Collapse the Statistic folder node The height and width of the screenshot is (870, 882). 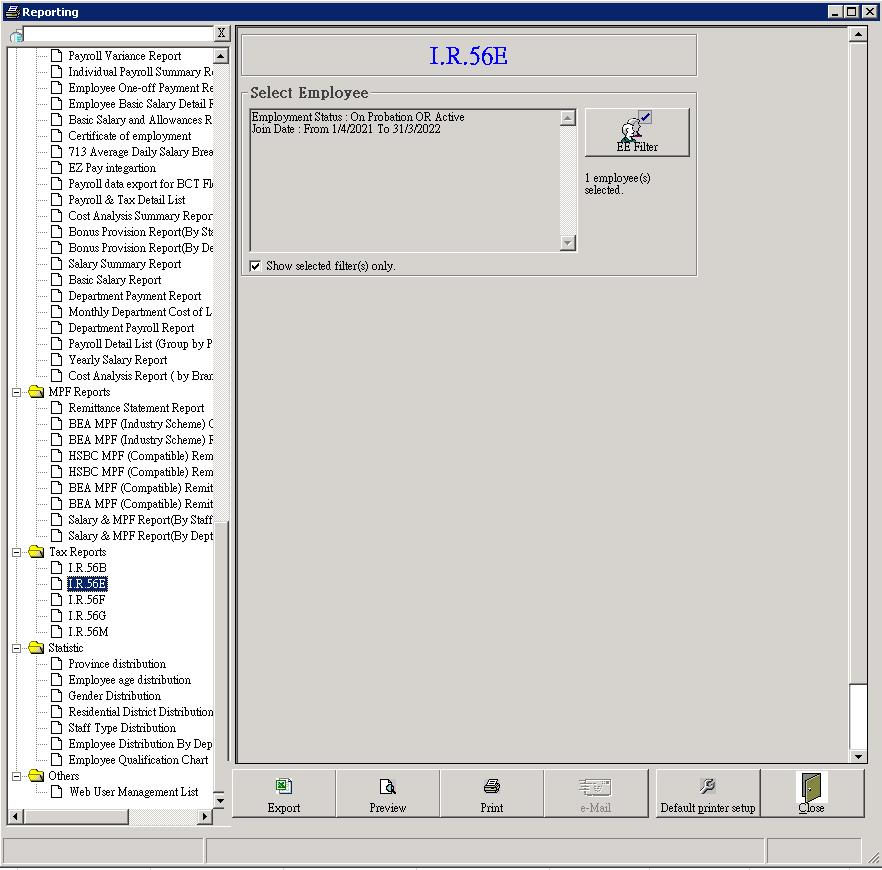click(17, 648)
